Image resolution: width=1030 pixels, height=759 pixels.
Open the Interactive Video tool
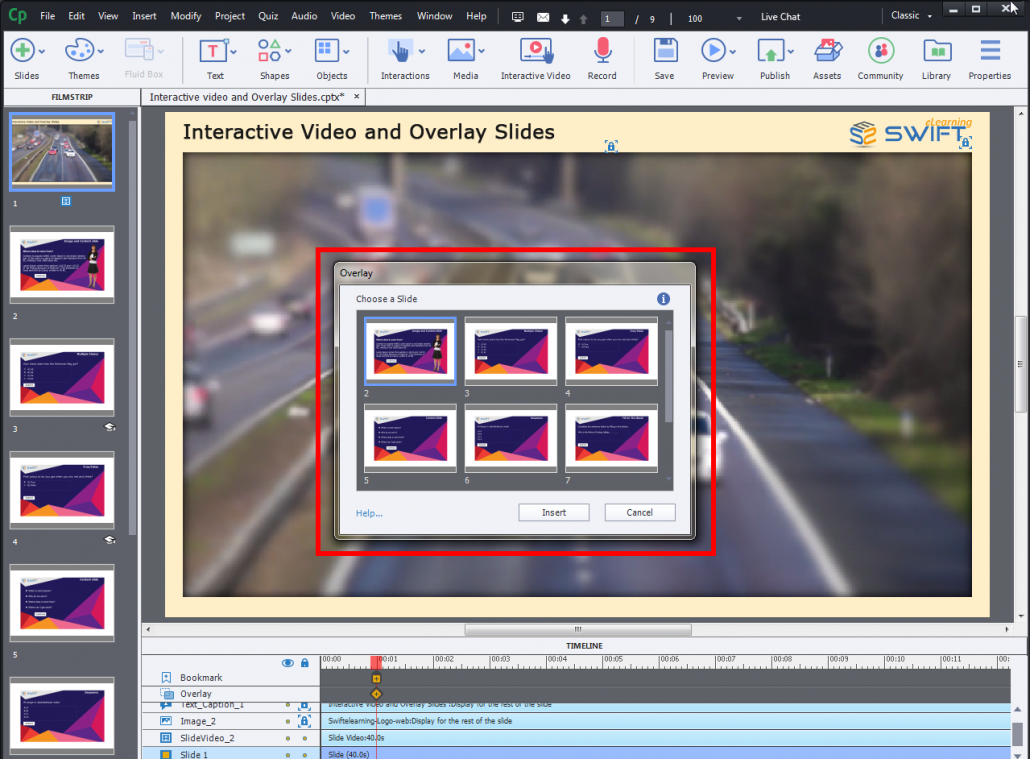(535, 50)
